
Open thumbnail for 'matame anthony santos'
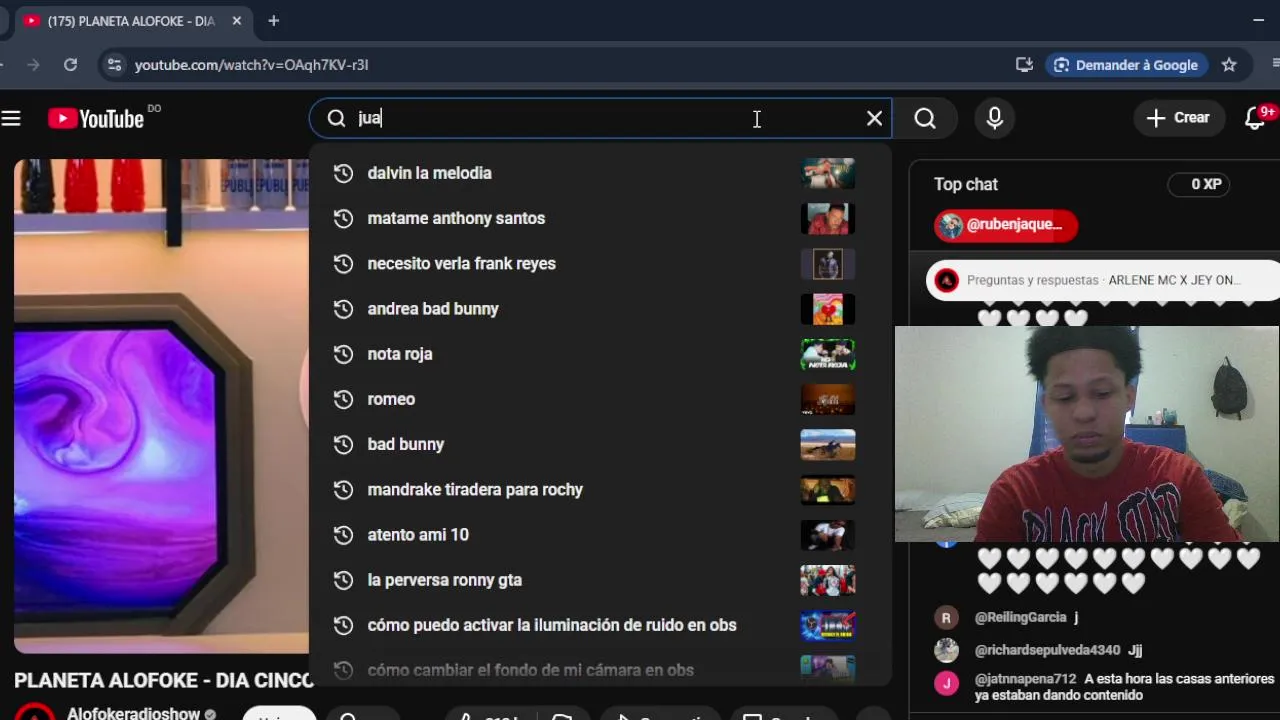[x=828, y=218]
